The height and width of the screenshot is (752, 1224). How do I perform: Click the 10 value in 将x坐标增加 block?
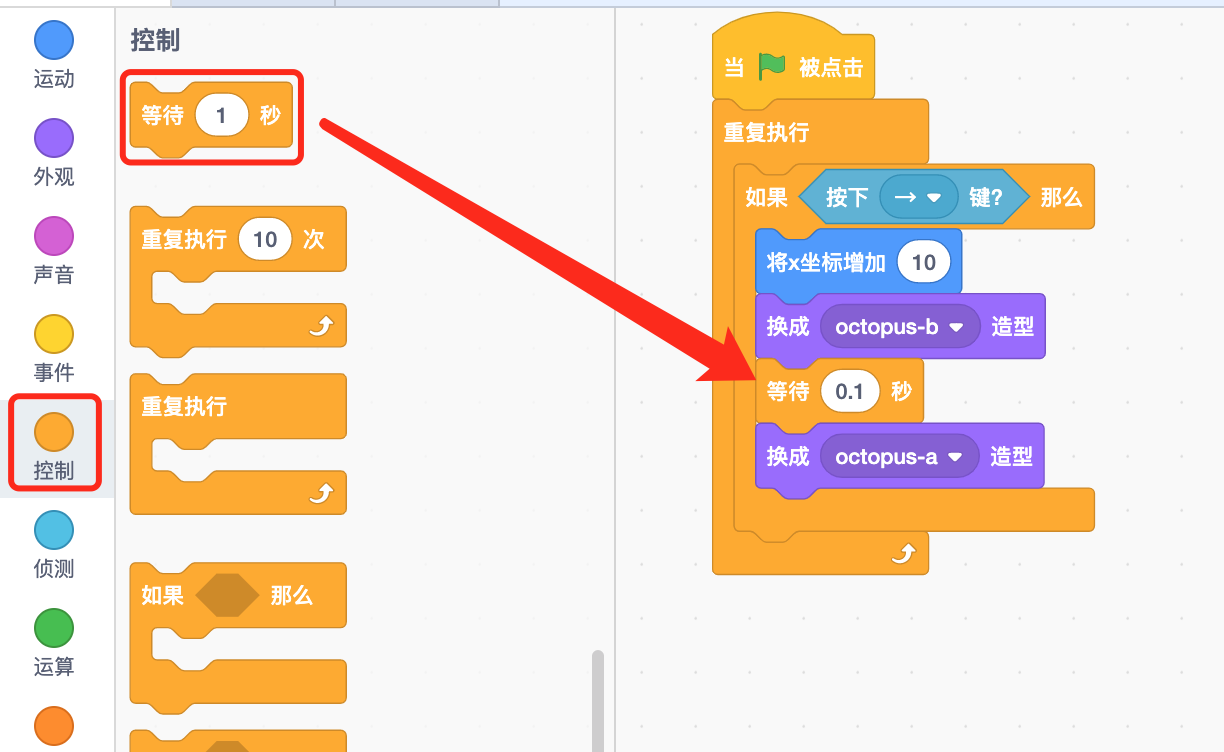tap(924, 262)
